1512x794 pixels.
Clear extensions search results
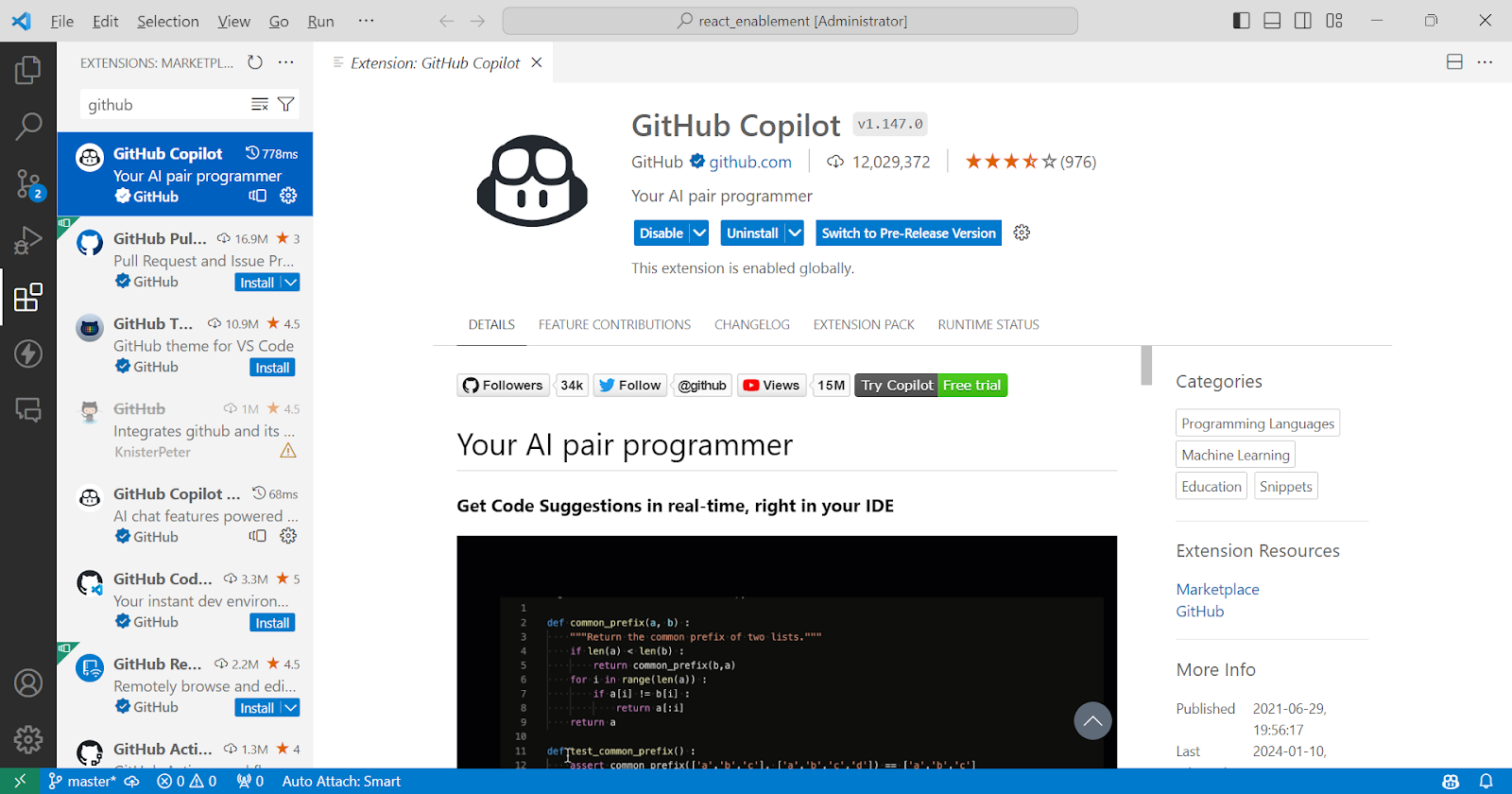point(260,105)
